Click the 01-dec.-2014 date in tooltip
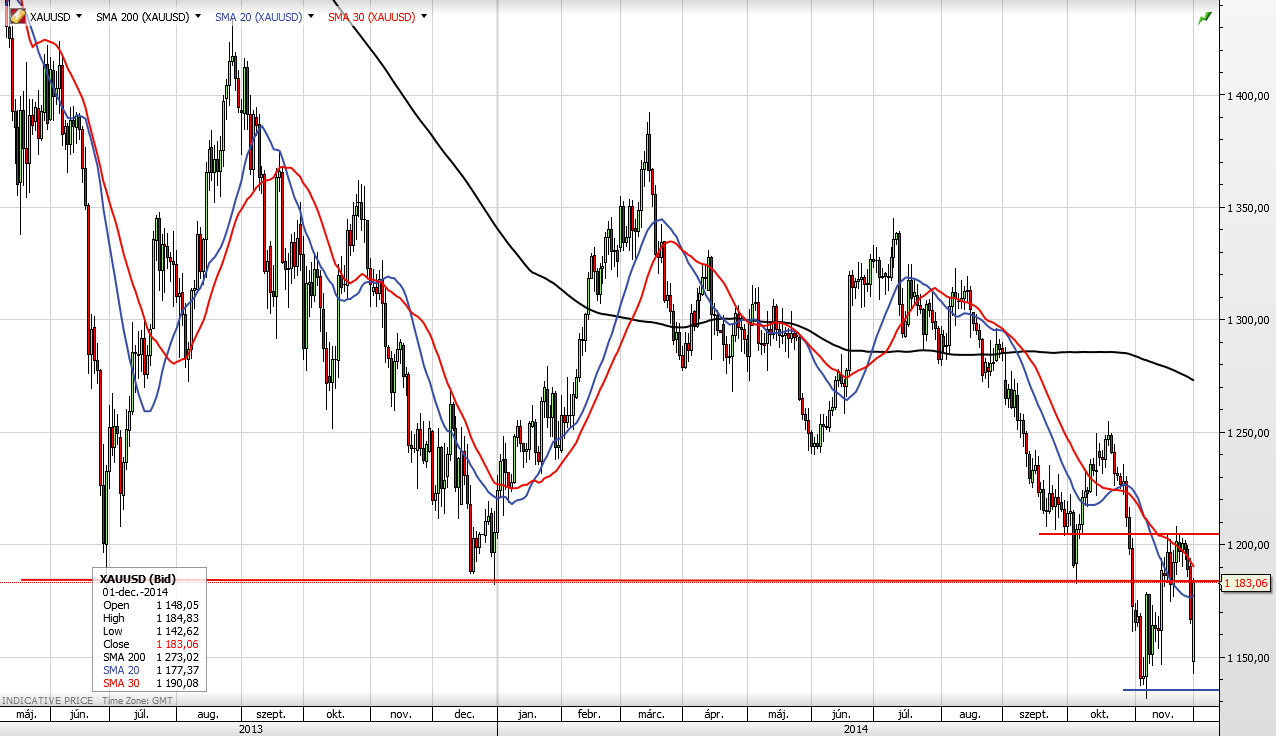Viewport: 1276px width, 736px height. point(136,592)
